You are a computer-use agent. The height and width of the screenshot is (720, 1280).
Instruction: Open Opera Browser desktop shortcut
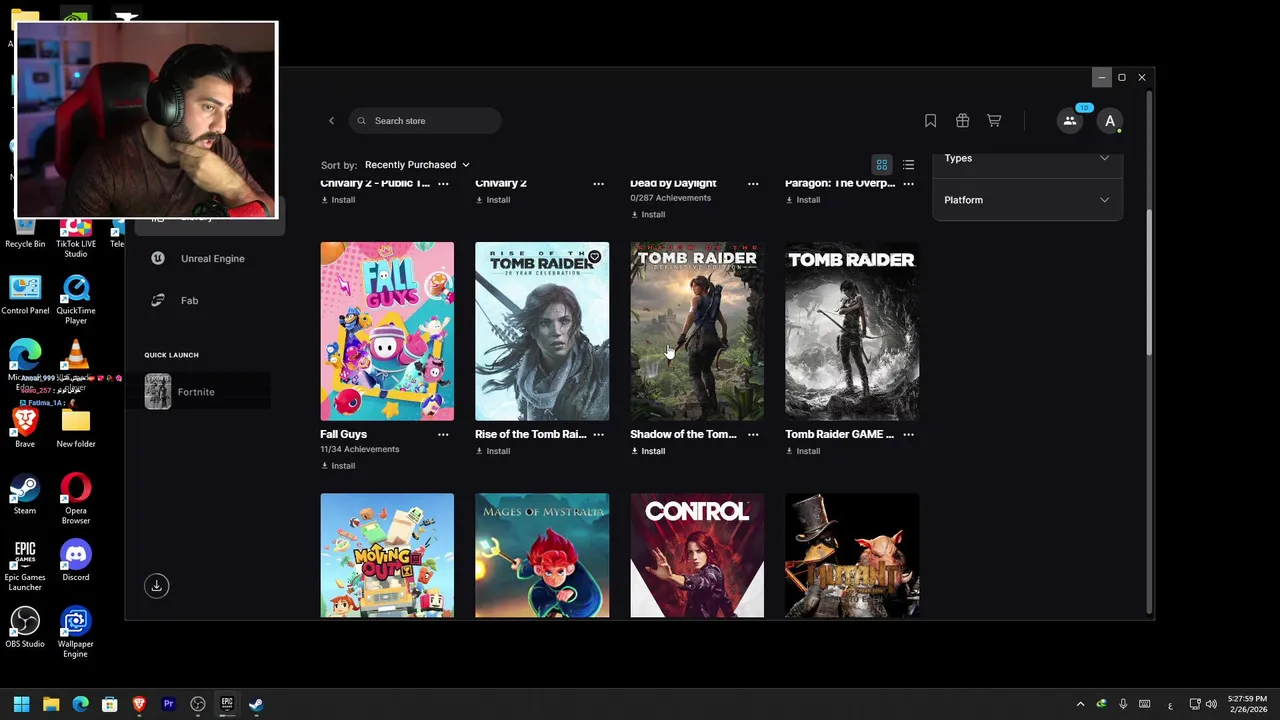pos(76,499)
